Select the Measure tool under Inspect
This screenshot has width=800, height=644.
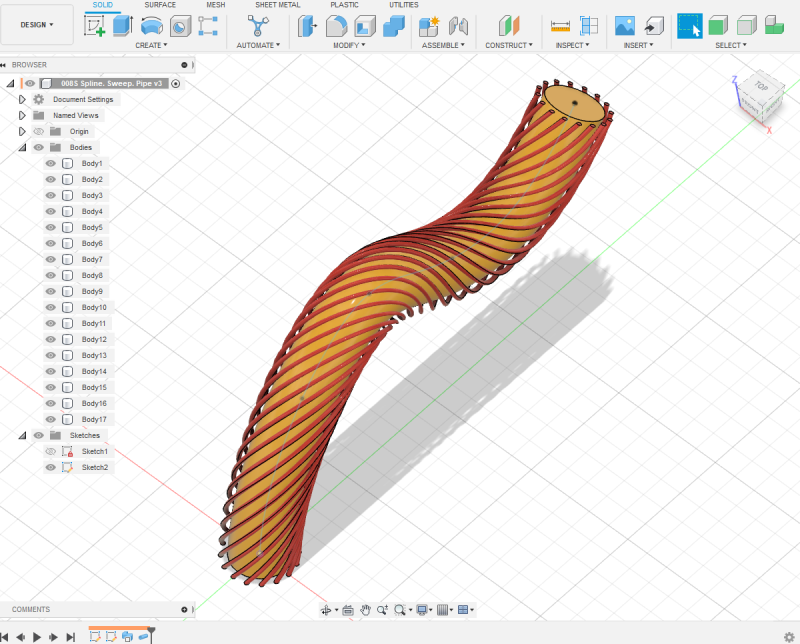[x=560, y=26]
